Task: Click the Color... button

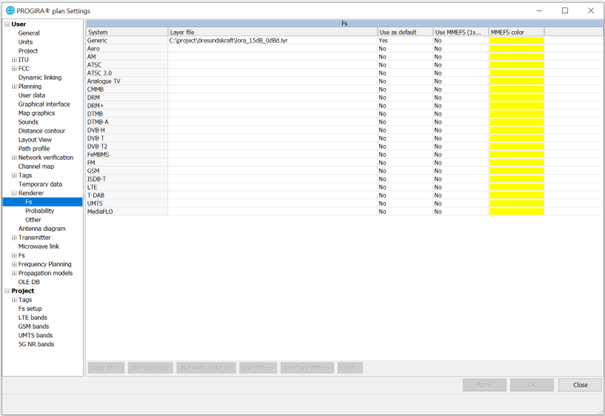Action: 350,368
